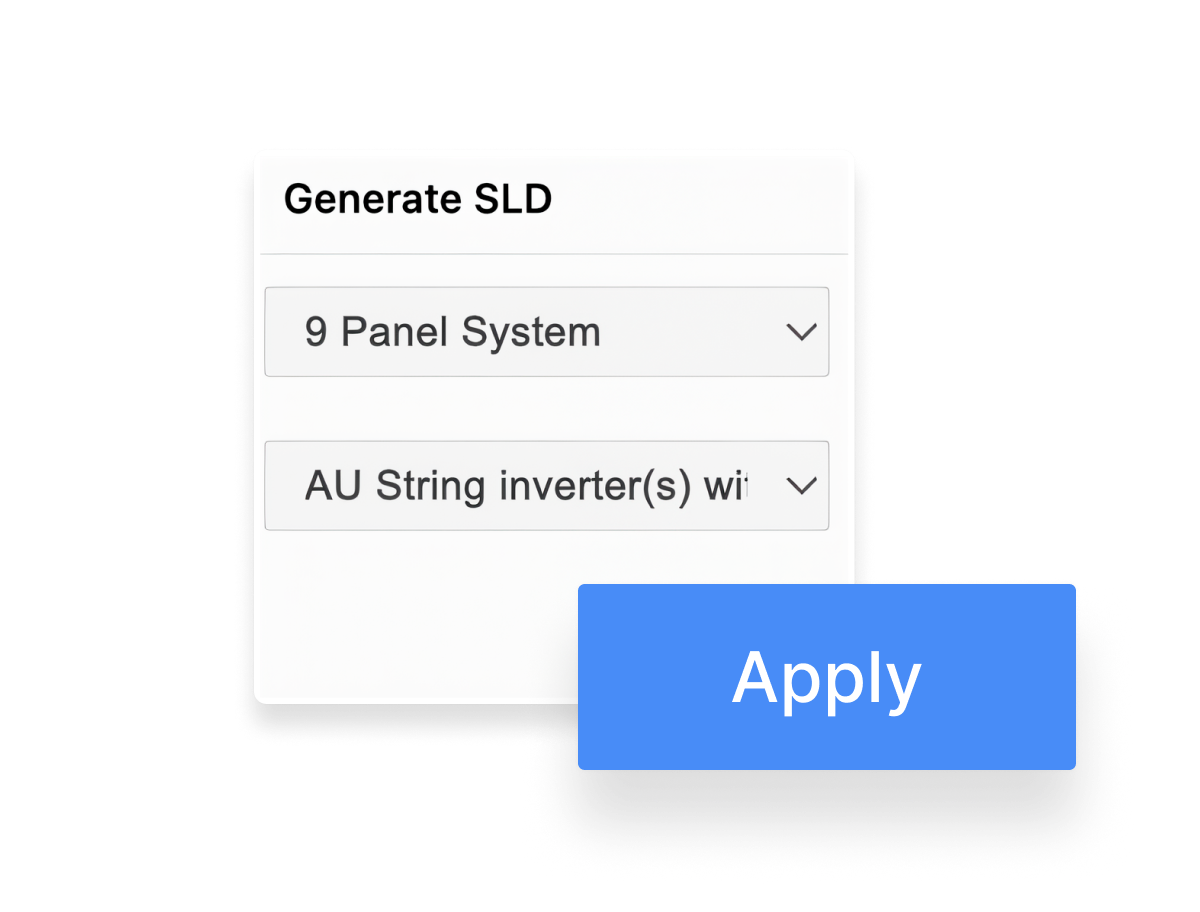Image resolution: width=1200 pixels, height=912 pixels.
Task: Change the inverter configuration selection
Action: (547, 485)
